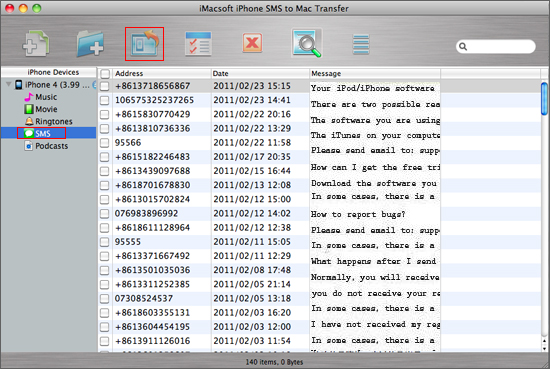
Task: Select Movie in the device sidebar
Action: pyautogui.click(x=41, y=109)
